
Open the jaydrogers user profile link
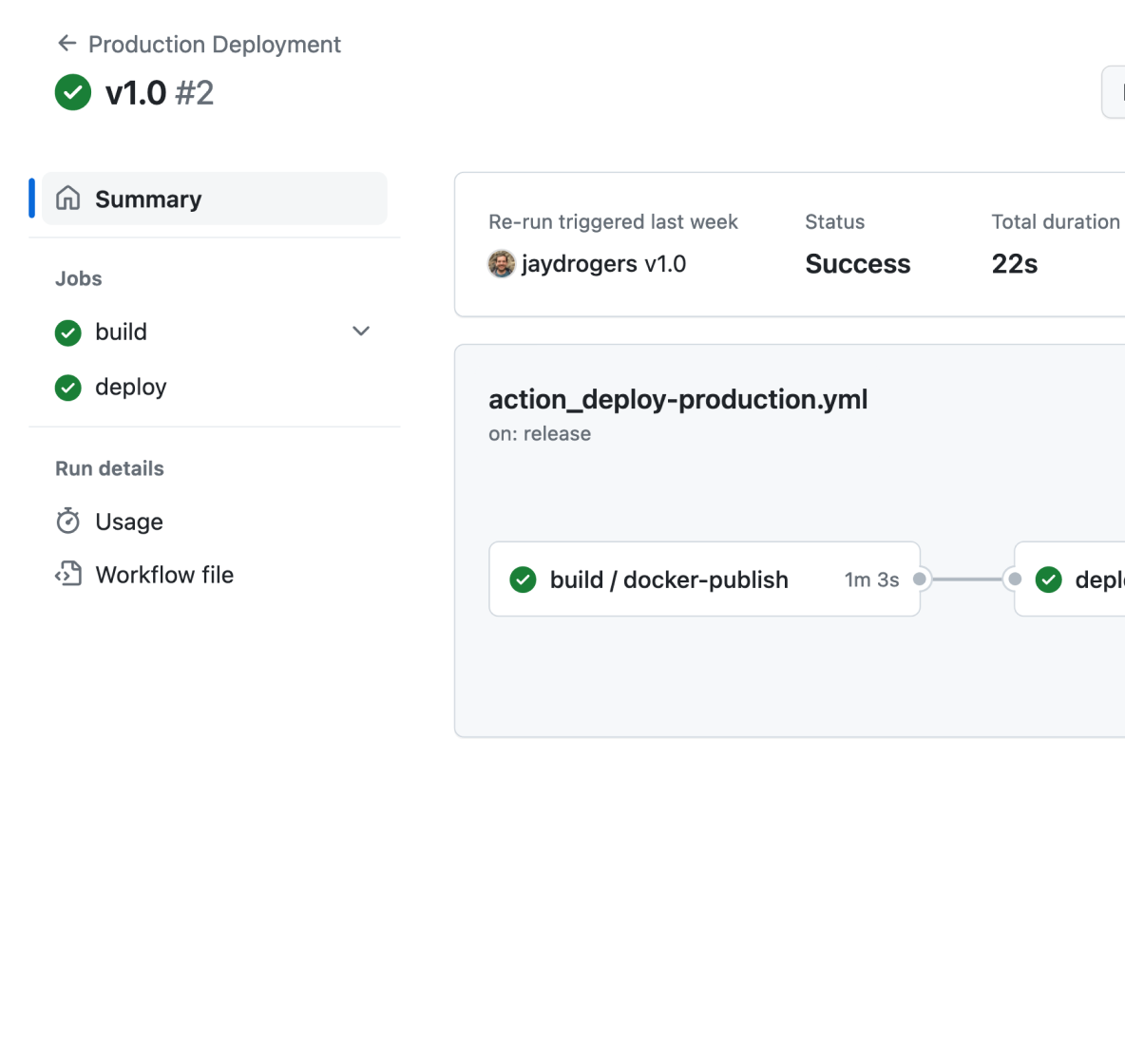(x=579, y=264)
